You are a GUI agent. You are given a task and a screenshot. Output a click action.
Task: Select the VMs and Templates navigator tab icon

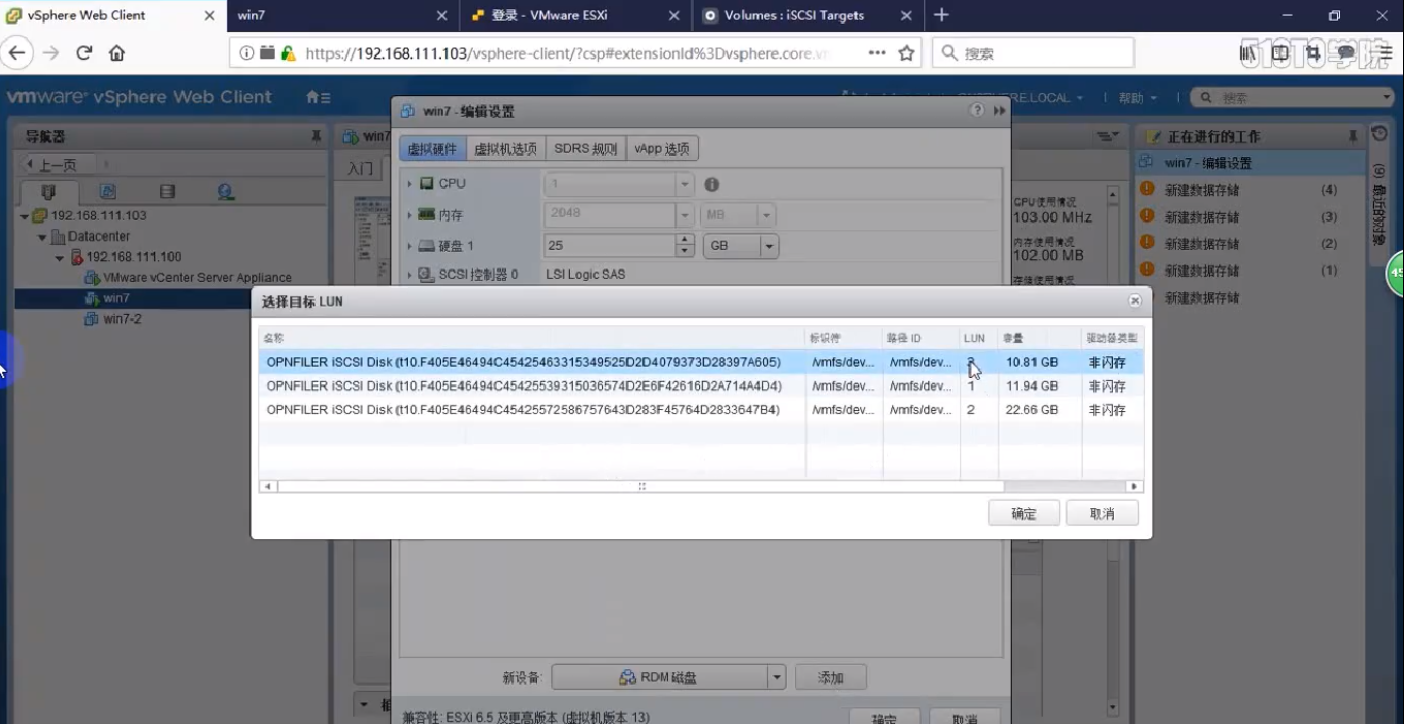(108, 192)
